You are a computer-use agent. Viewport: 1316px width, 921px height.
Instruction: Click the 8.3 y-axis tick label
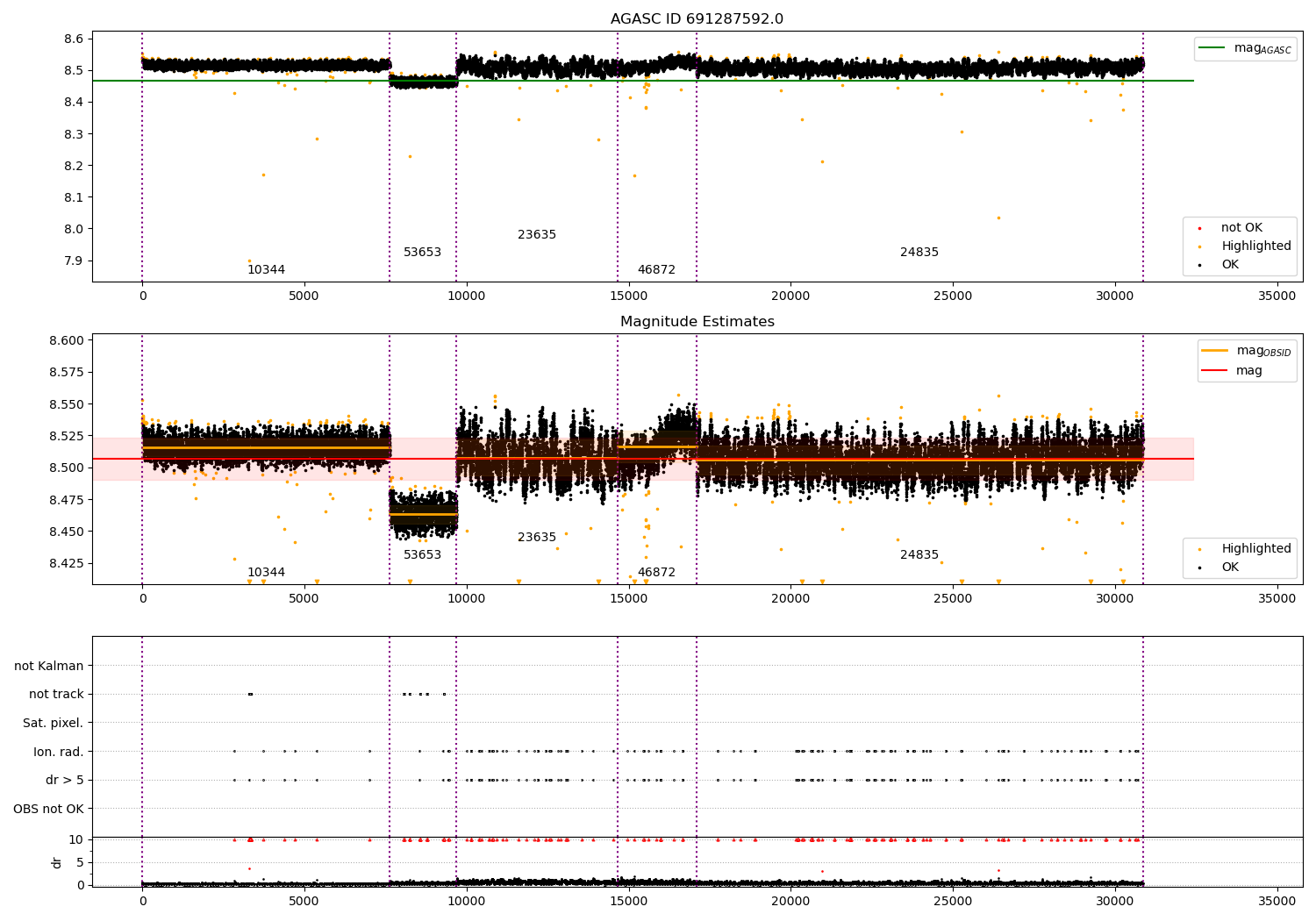[x=74, y=134]
